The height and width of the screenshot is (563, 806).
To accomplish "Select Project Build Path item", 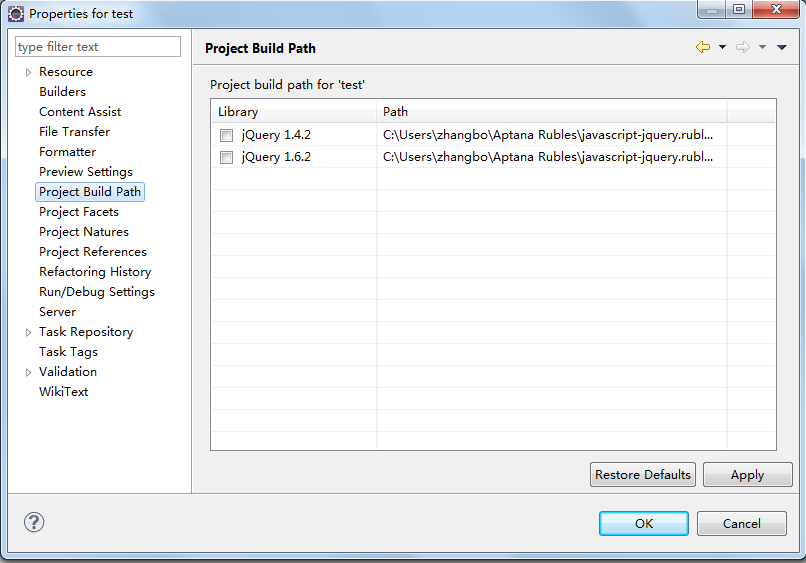I will [x=90, y=192].
